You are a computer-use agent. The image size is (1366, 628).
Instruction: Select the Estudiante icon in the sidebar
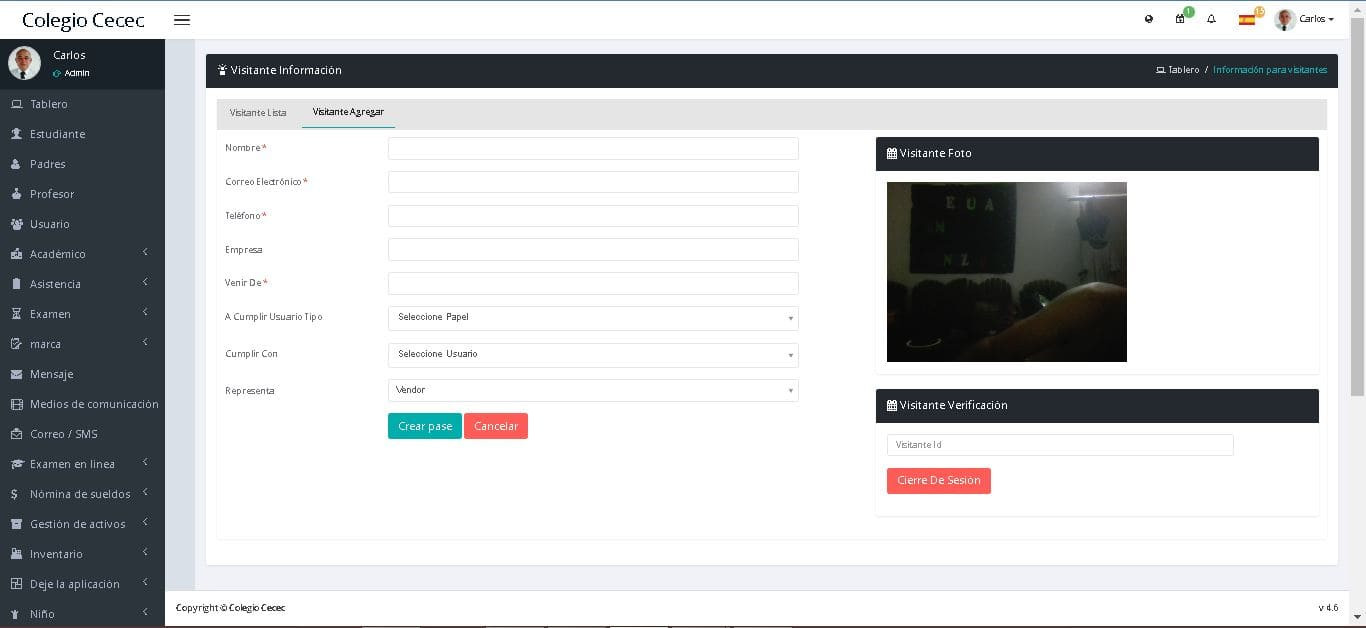pyautogui.click(x=17, y=134)
